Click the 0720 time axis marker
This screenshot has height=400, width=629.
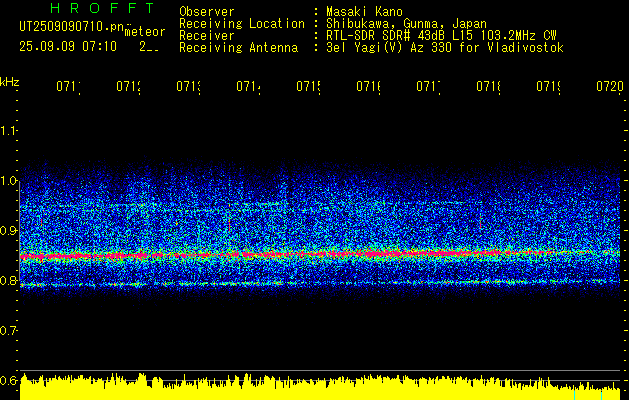[610, 86]
